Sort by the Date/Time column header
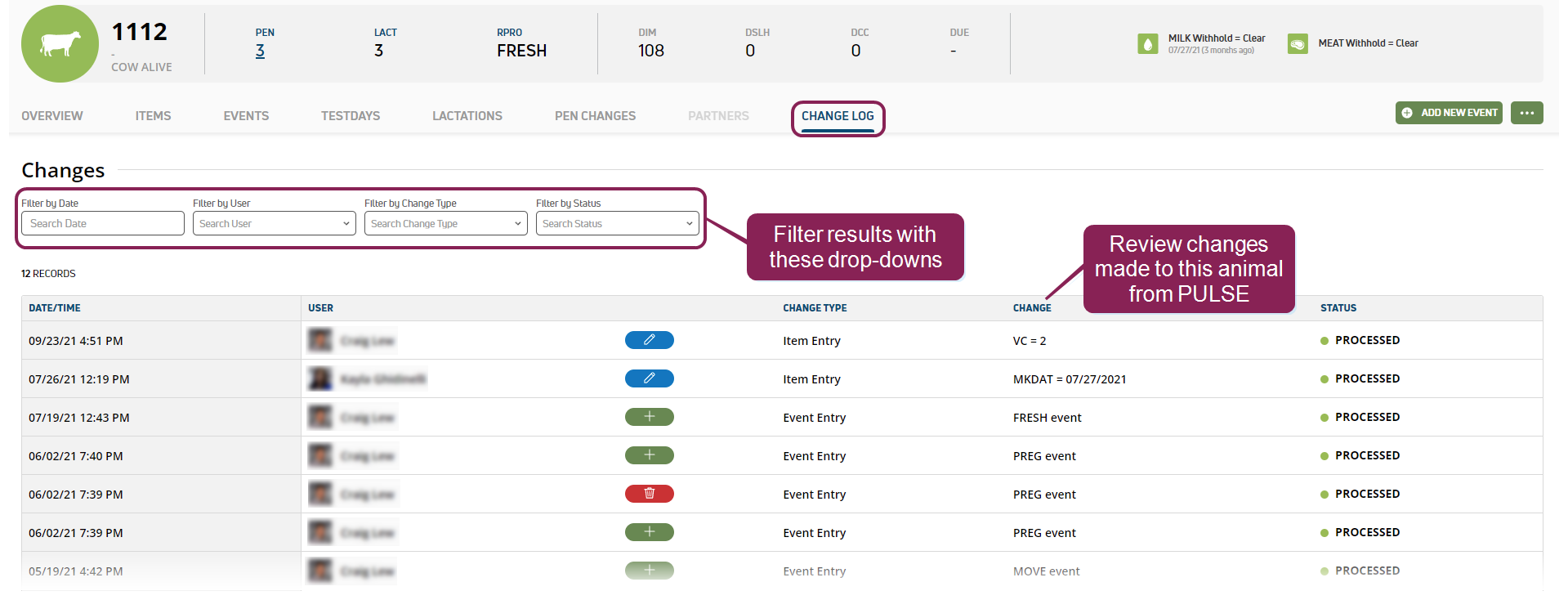This screenshot has height=600, width=1568. pos(55,308)
